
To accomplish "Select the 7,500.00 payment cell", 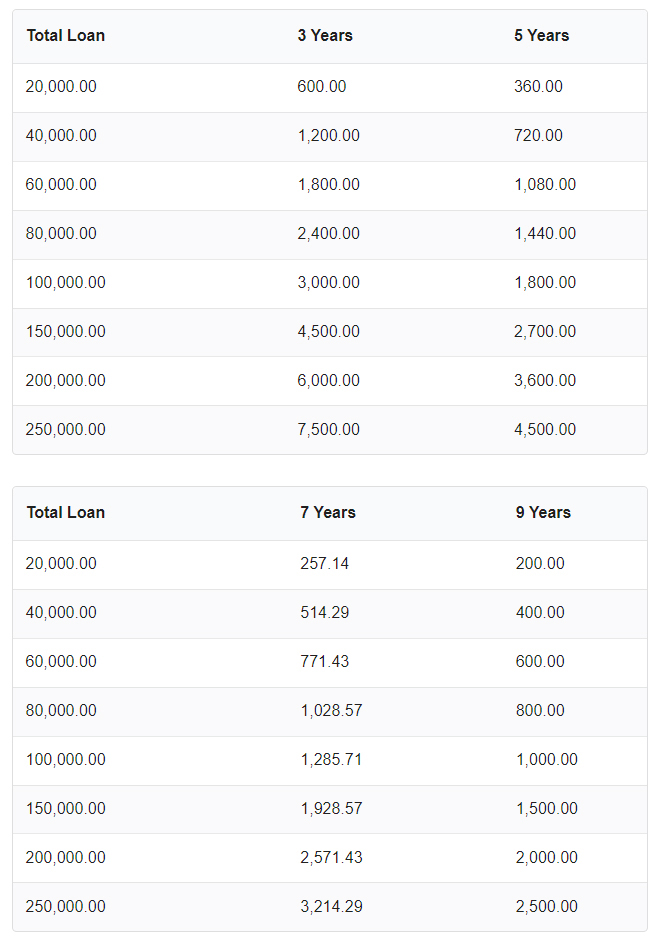I will 328,429.
